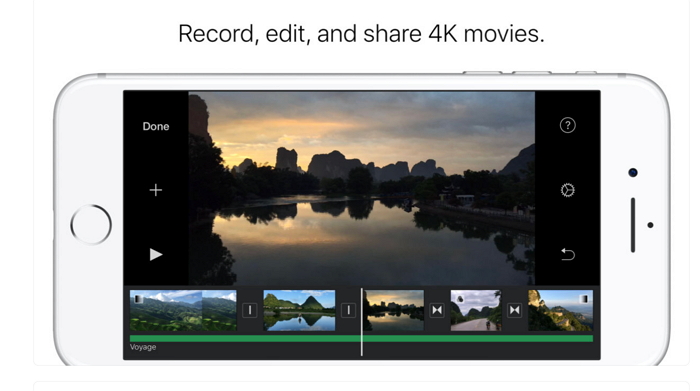The image size is (700, 391).
Task: Open the help question mark icon
Action: (x=567, y=125)
